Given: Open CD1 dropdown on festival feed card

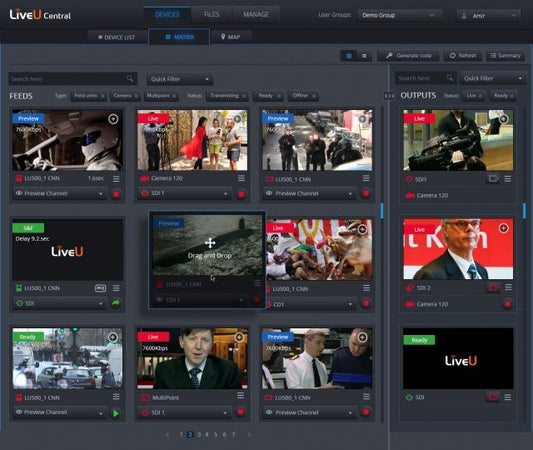Looking at the screenshot, I should point(311,304).
